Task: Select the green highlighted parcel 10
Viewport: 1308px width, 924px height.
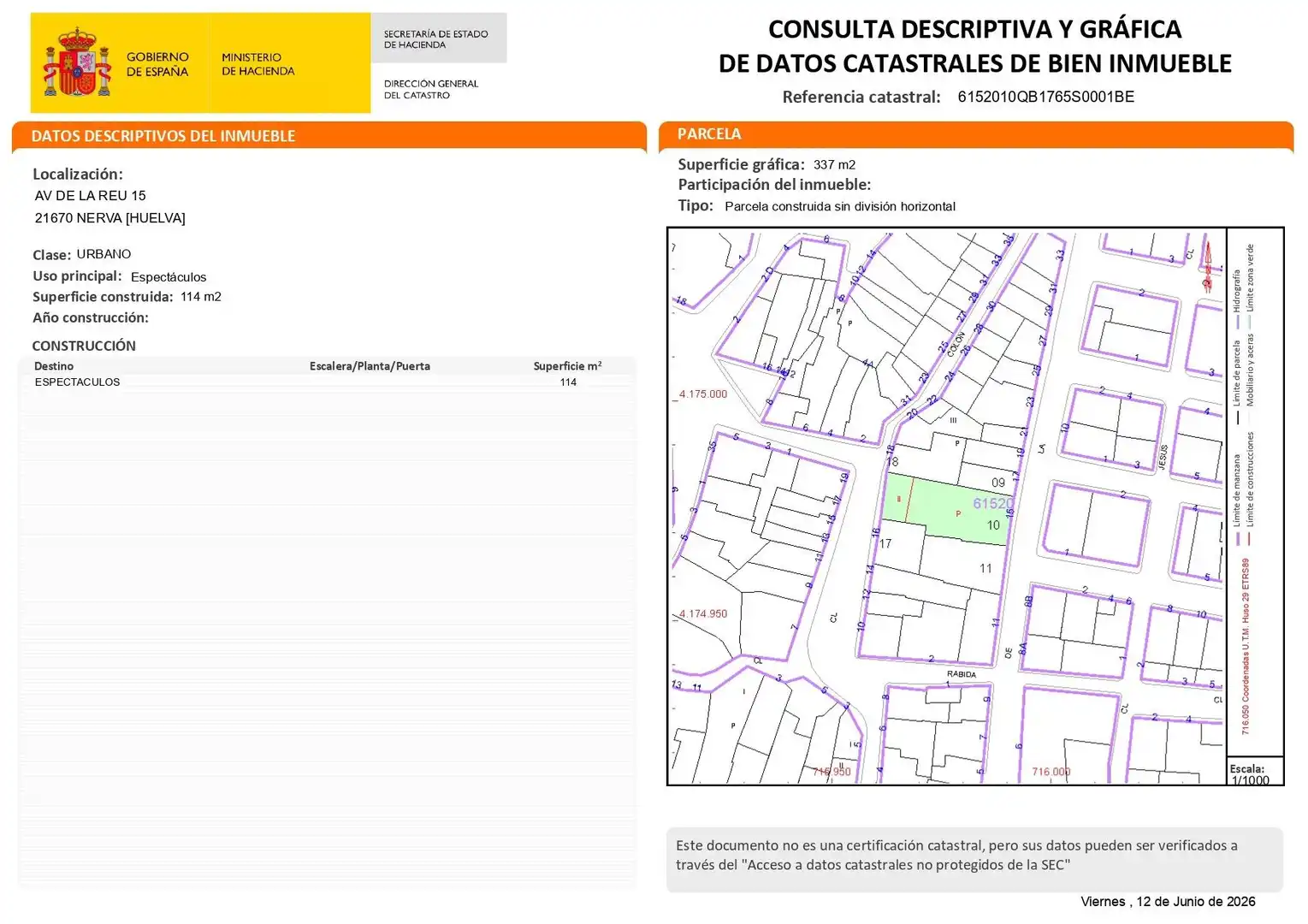Action: tap(948, 510)
